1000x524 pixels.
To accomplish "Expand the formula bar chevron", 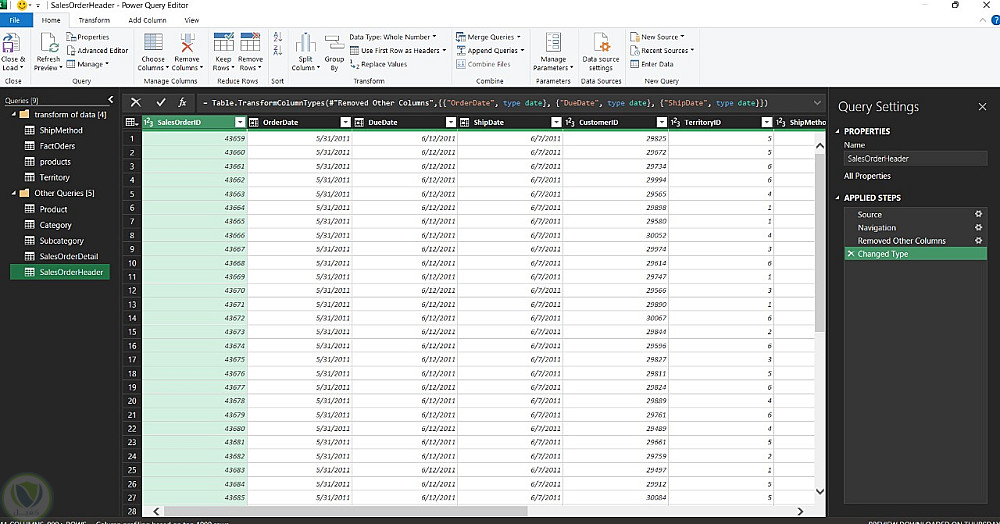I will (x=817, y=103).
